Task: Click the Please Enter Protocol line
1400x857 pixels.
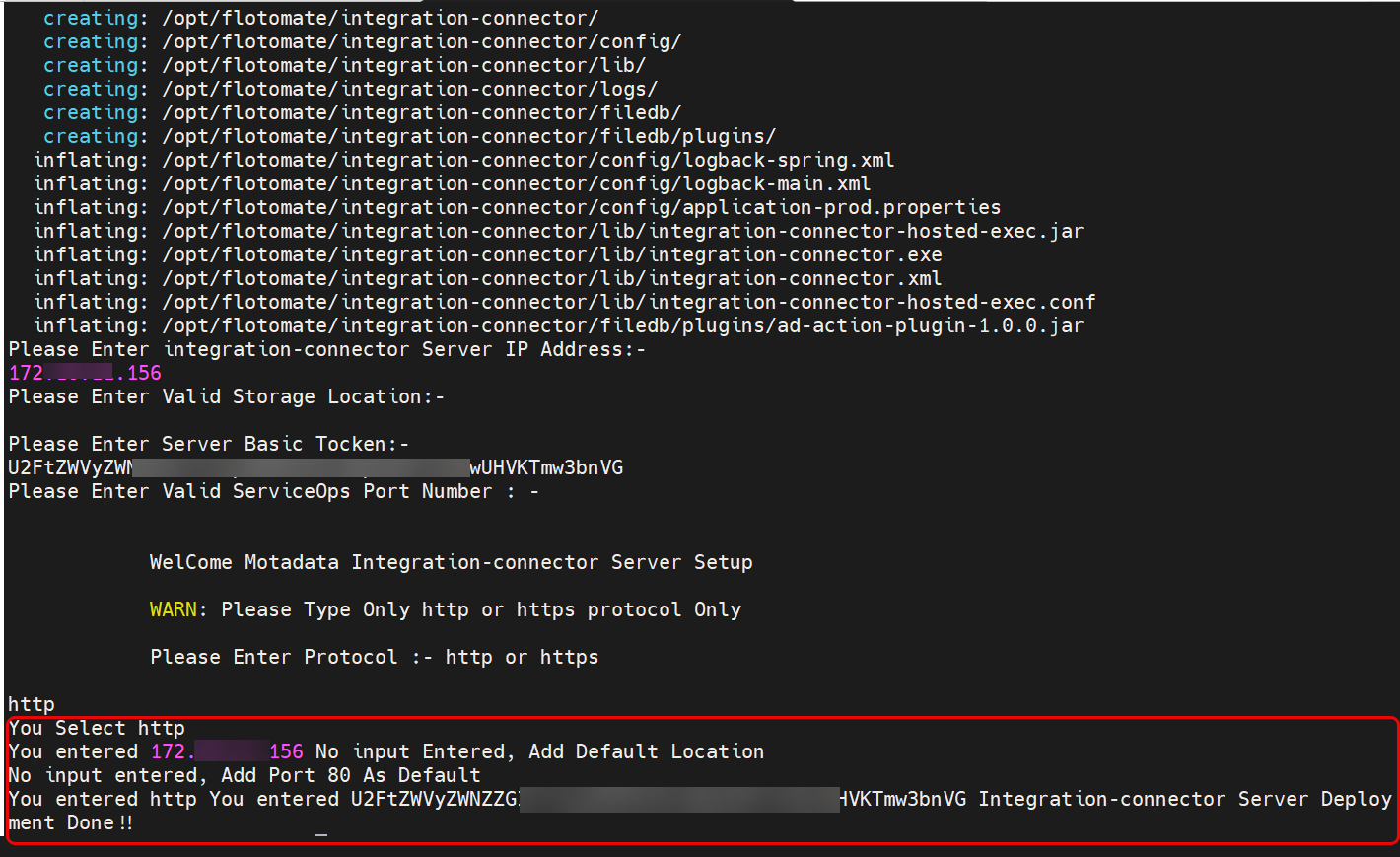Action: tap(374, 657)
